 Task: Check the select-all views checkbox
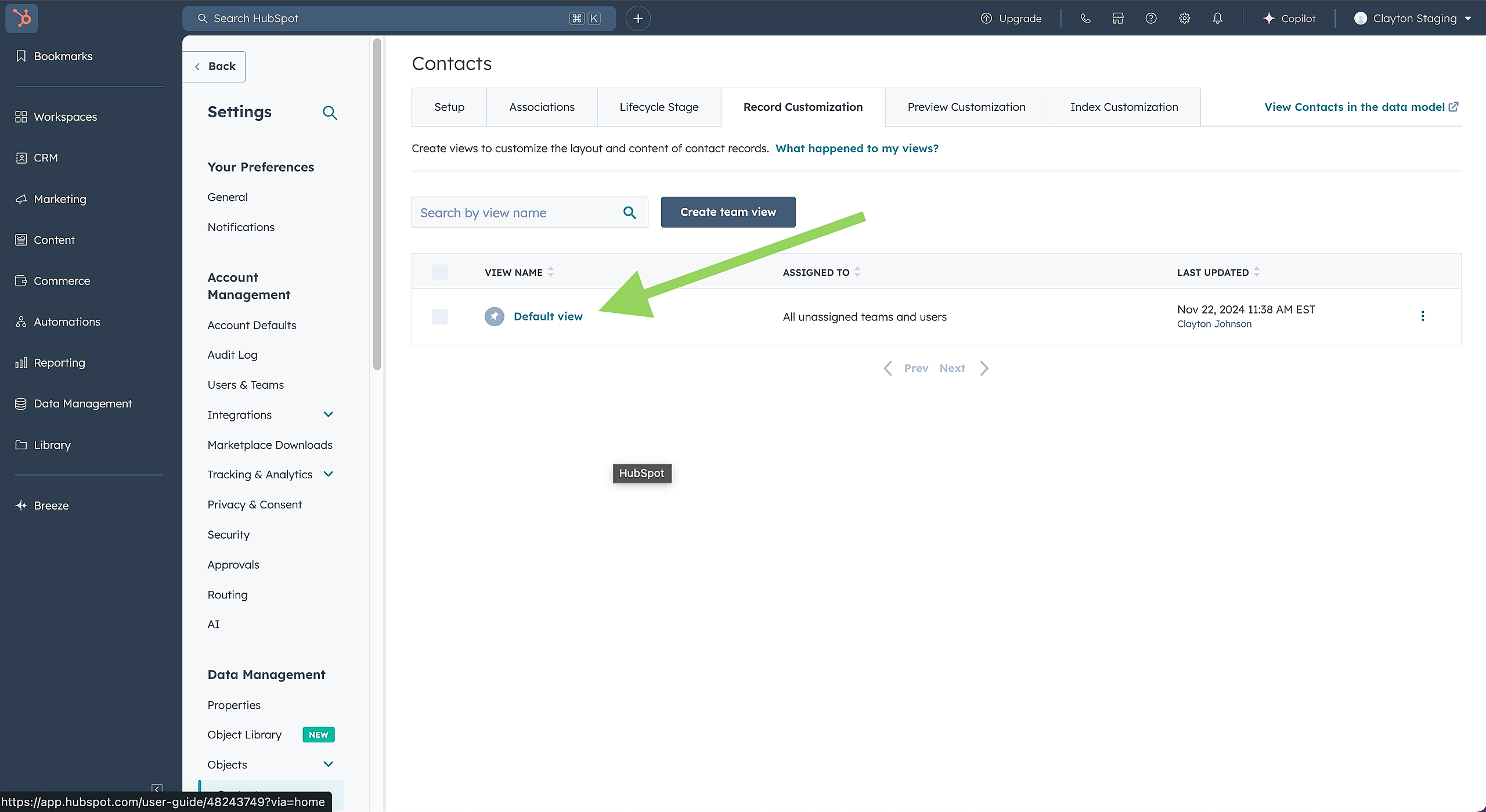pos(439,272)
